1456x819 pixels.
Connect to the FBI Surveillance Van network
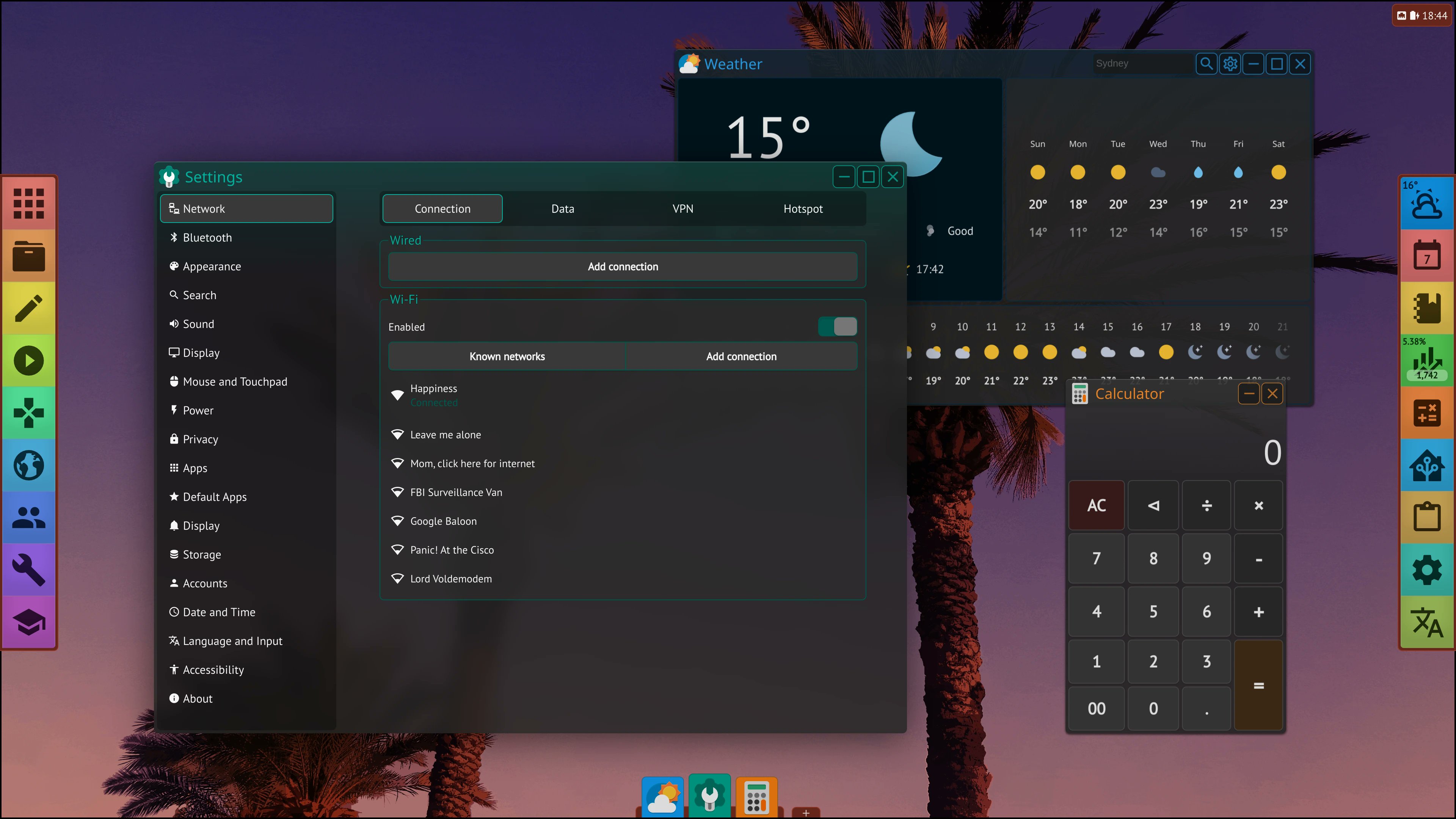tap(455, 492)
